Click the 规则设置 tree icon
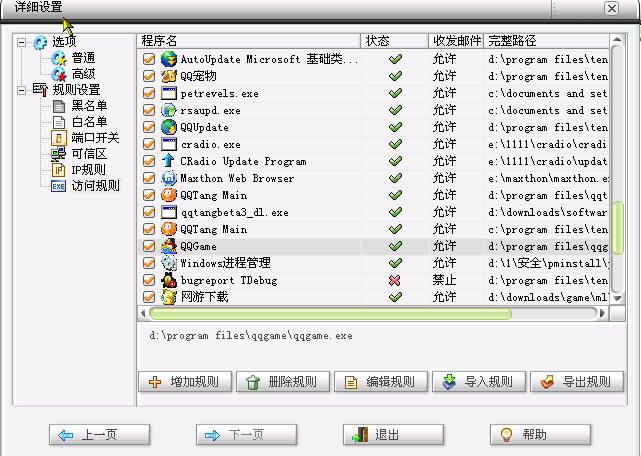Image resolution: width=641 pixels, height=456 pixels. 40,90
